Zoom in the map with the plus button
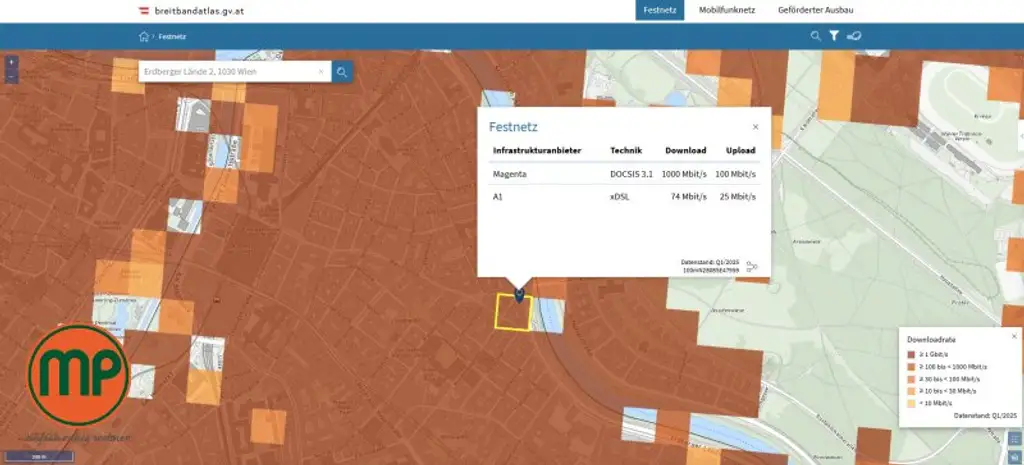 11,62
